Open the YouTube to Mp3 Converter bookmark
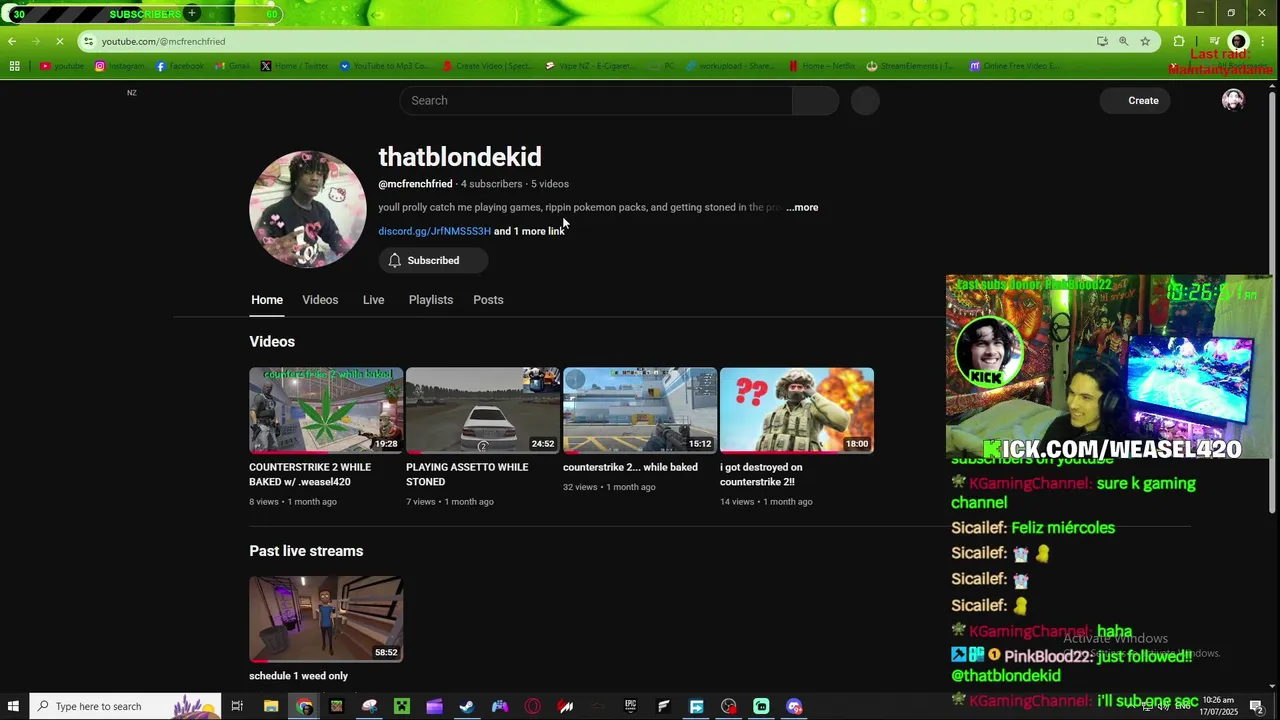Viewport: 1280px width, 720px height. [385, 66]
